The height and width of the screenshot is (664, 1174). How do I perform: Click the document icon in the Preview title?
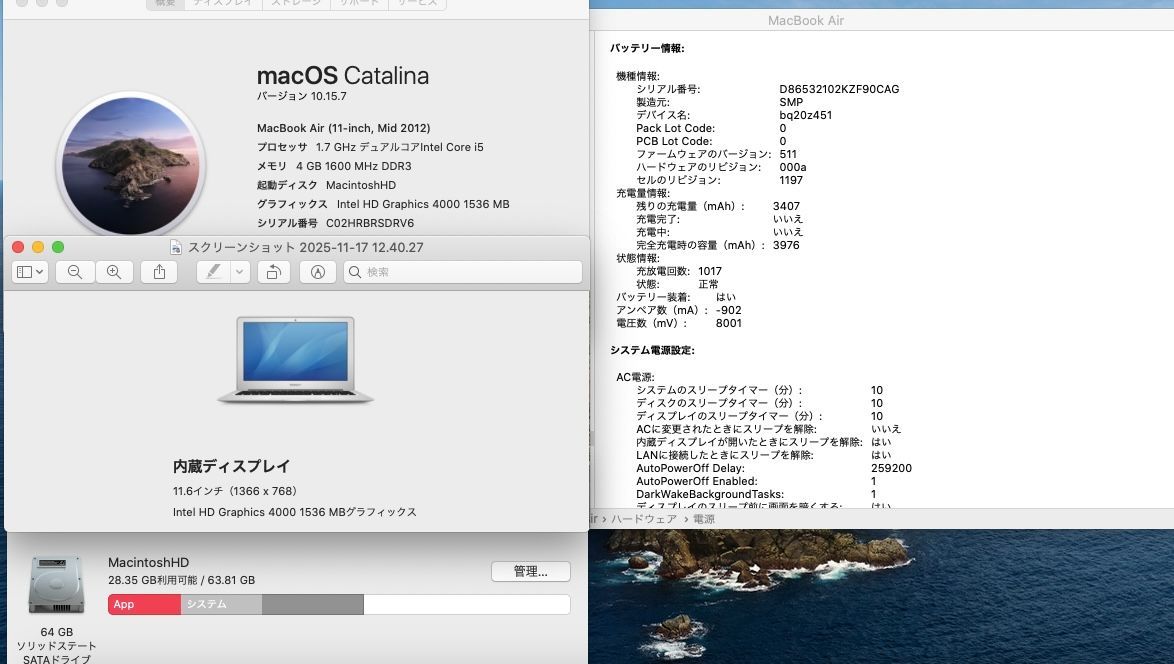click(176, 248)
